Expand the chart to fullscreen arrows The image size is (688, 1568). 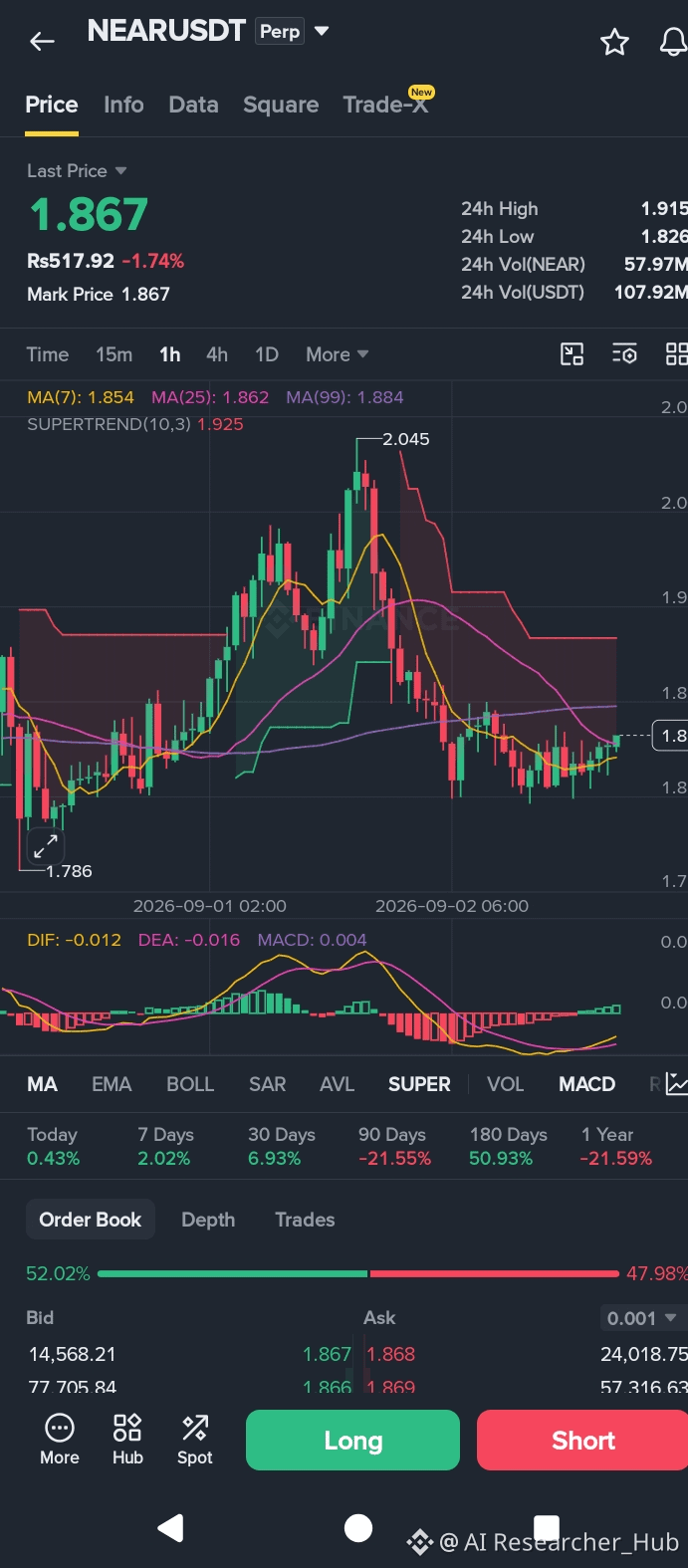45,846
